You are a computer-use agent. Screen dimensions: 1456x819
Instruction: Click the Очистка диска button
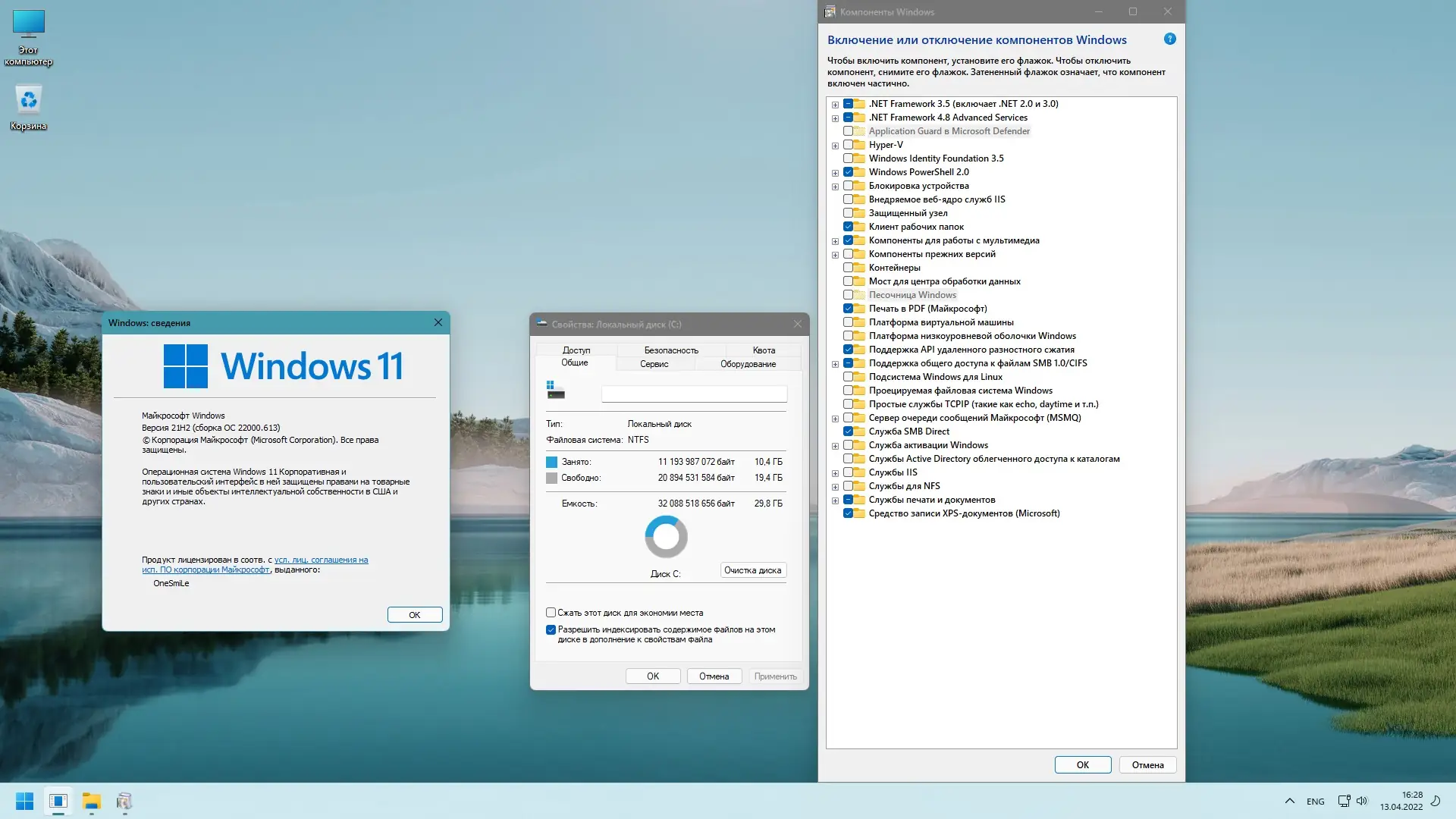752,570
